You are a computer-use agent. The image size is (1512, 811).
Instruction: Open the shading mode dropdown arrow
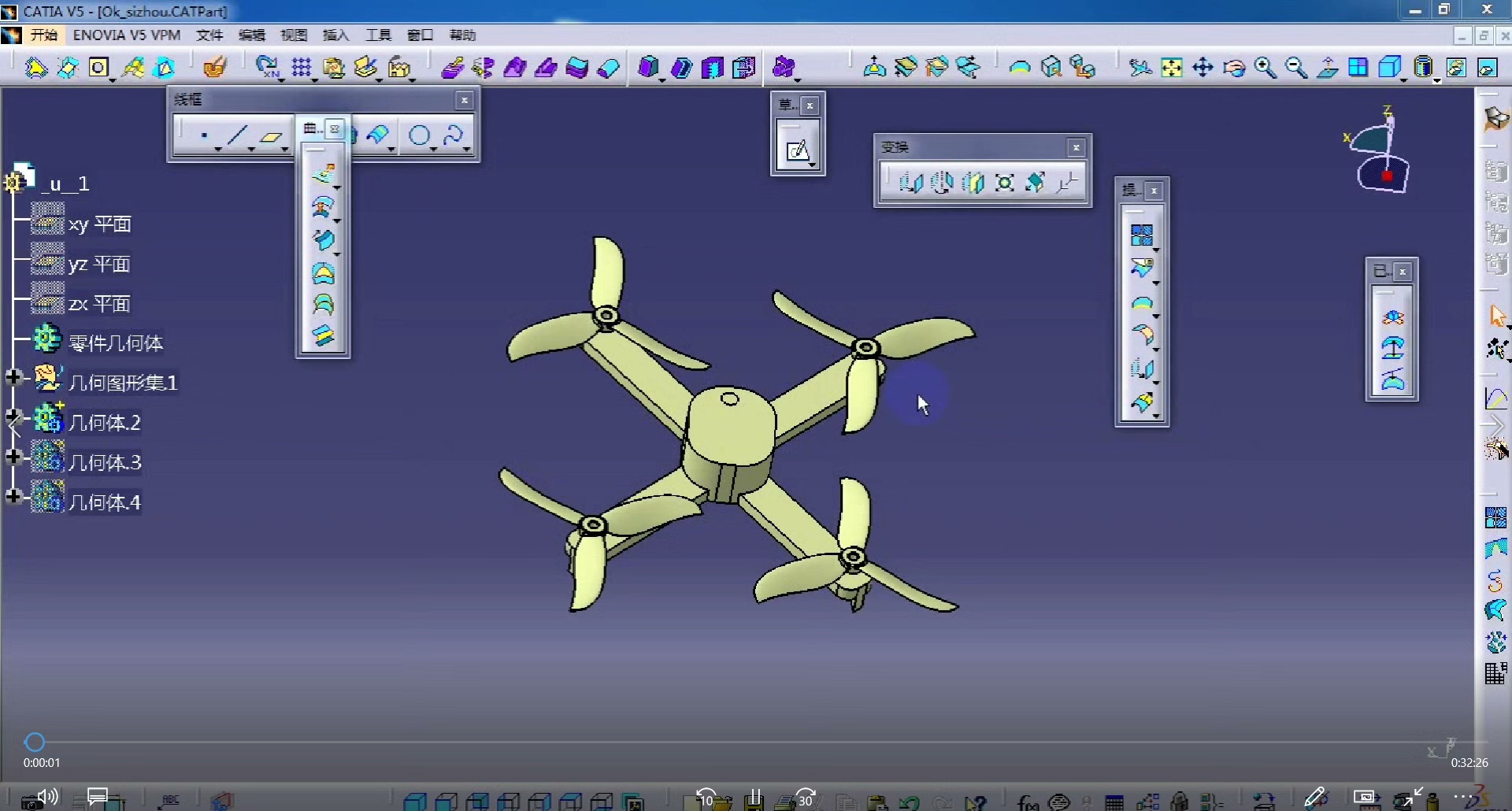point(1437,80)
